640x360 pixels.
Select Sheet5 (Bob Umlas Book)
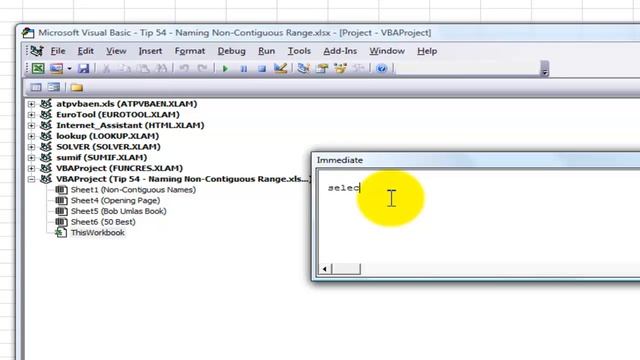pos(118,211)
